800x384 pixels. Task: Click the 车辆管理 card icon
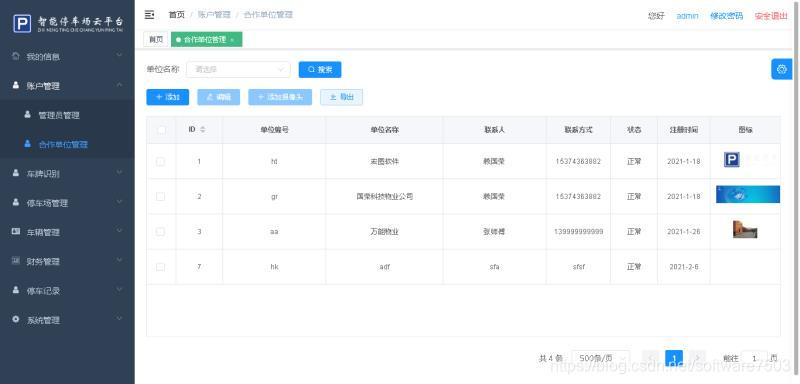pyautogui.click(x=16, y=232)
